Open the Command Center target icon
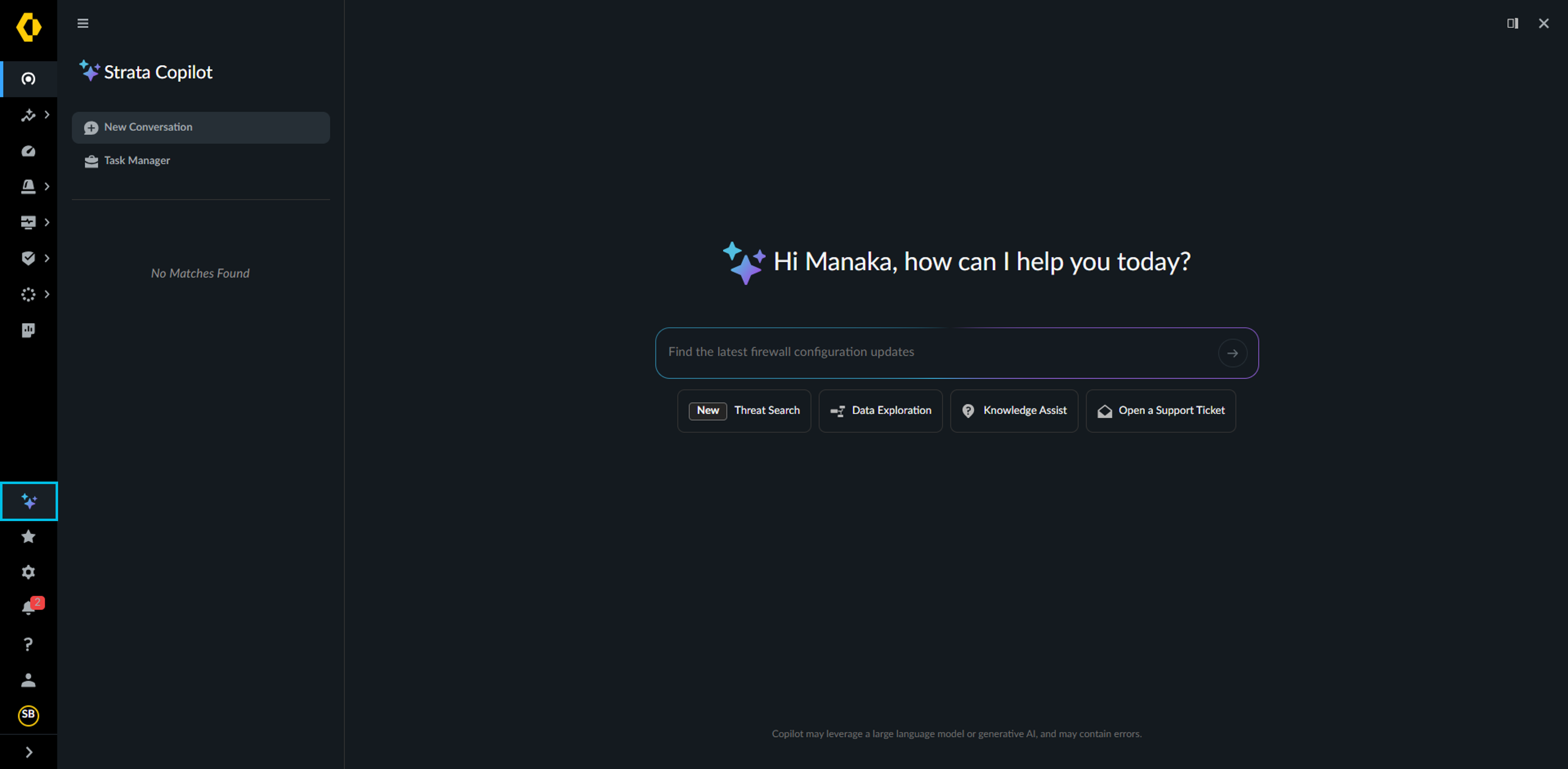 [29, 79]
